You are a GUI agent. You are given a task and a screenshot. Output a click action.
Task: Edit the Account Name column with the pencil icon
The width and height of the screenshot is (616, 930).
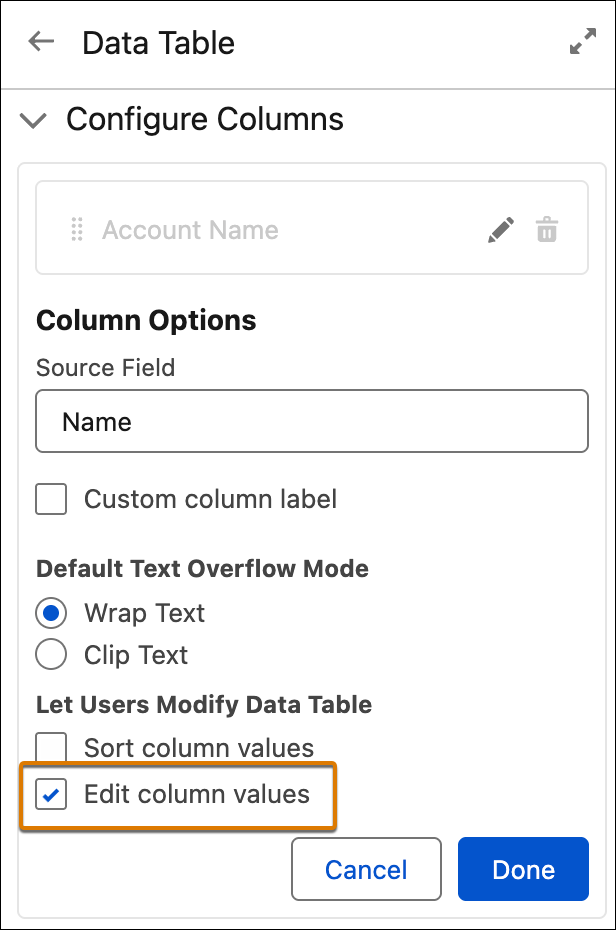click(x=500, y=230)
